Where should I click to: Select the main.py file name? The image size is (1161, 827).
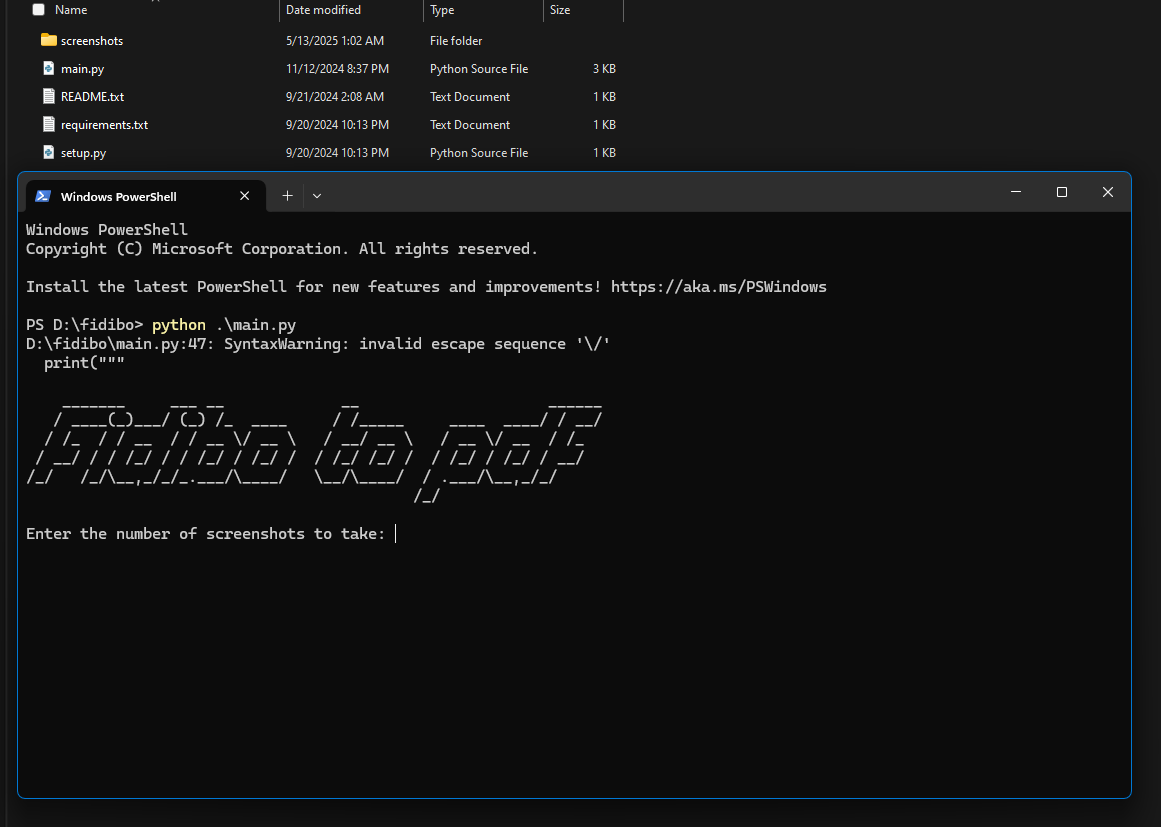click(82, 68)
